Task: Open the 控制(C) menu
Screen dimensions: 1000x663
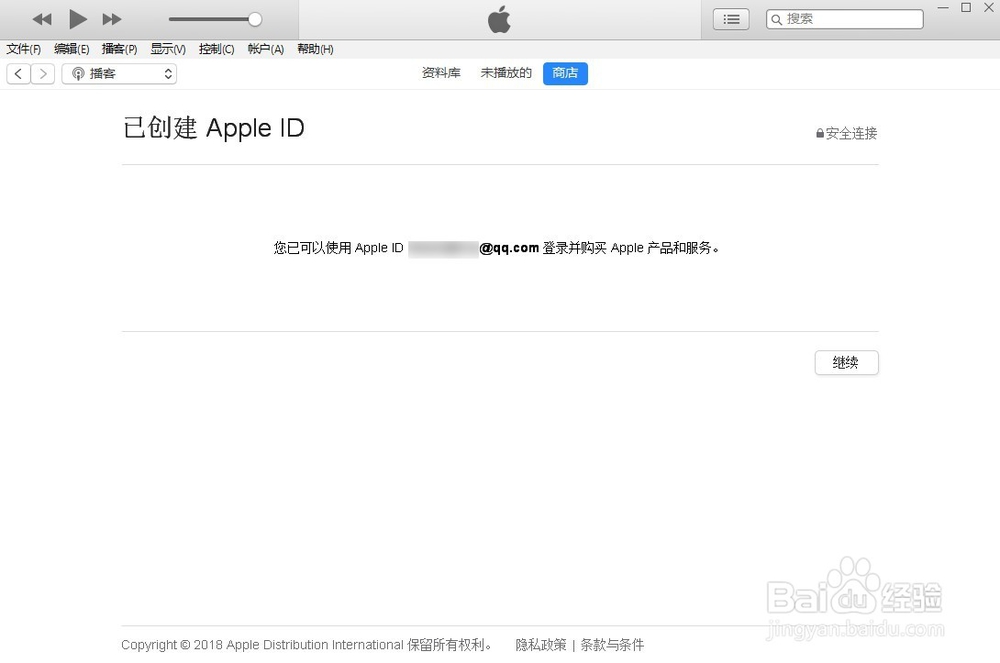Action: pos(216,49)
